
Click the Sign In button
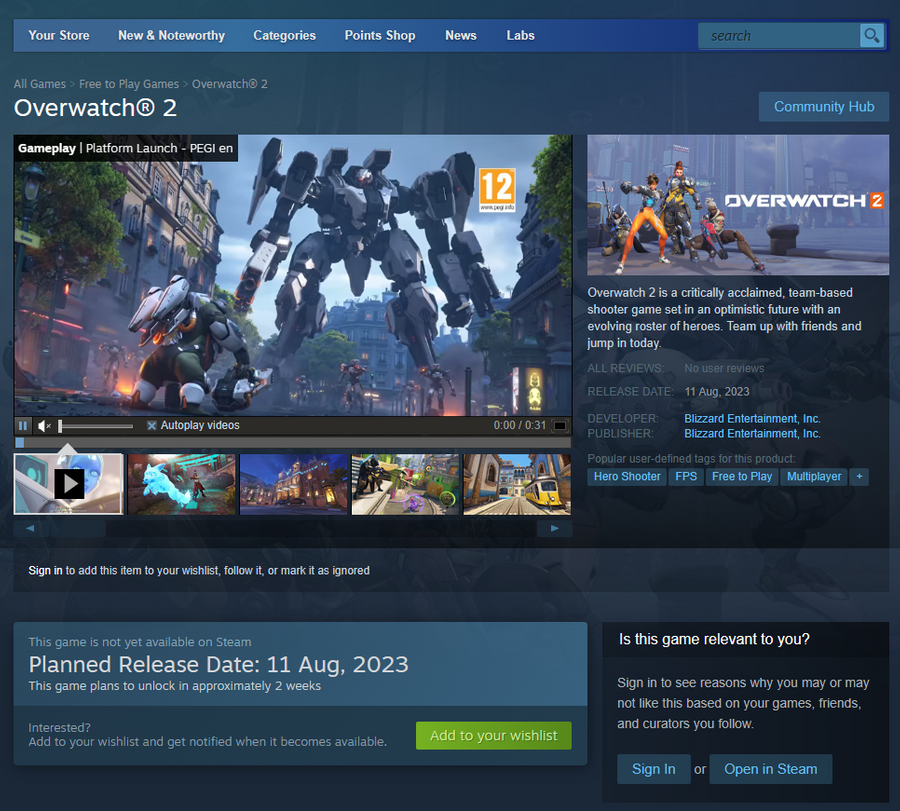653,769
